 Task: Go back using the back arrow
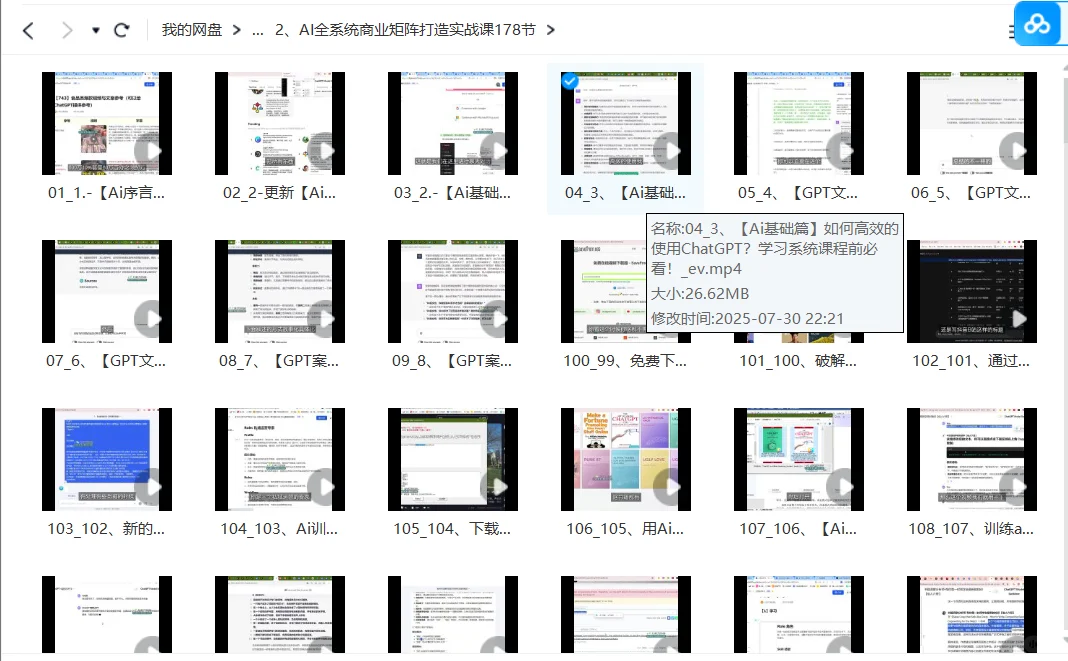click(28, 30)
